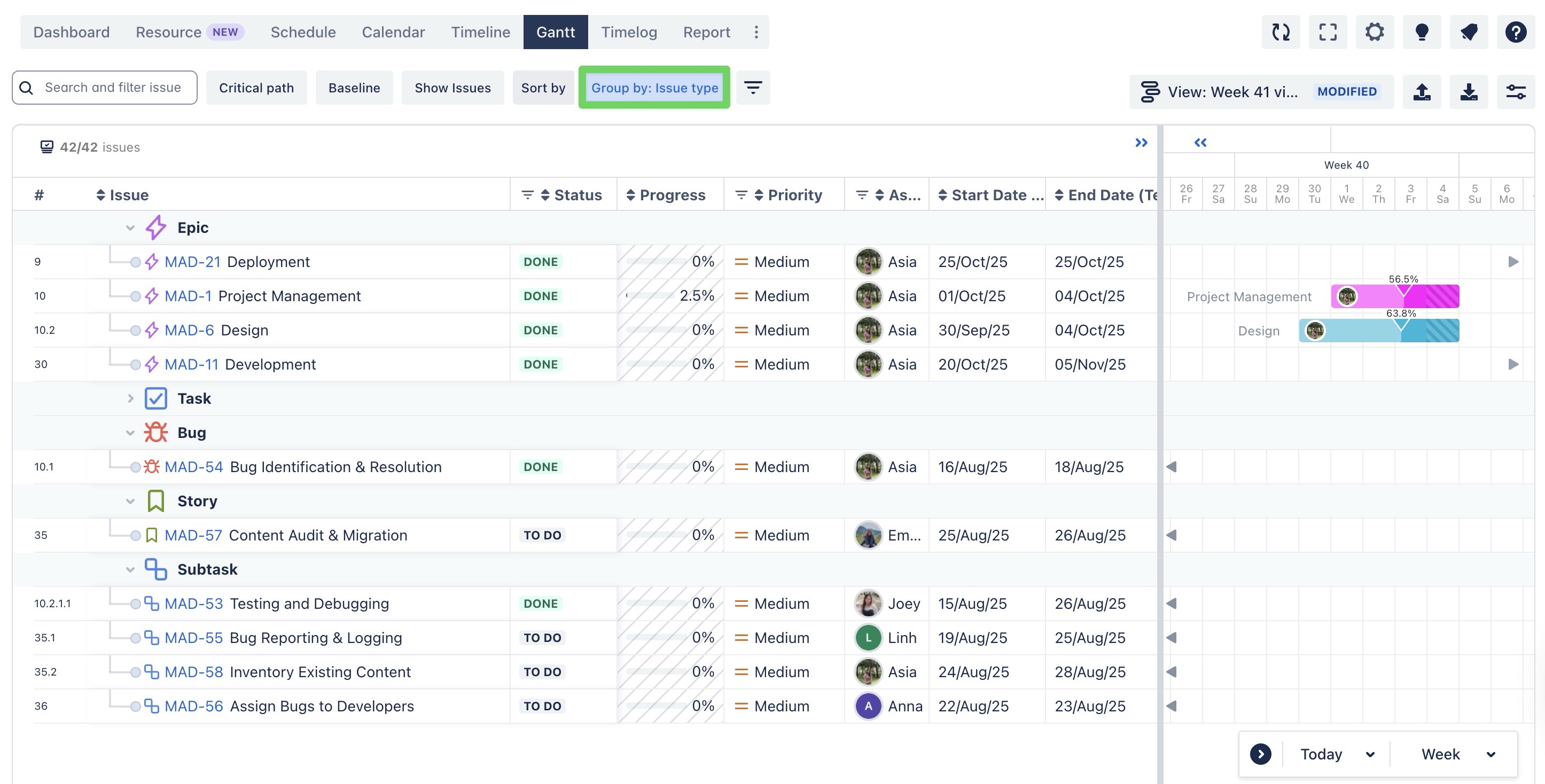The height and width of the screenshot is (784, 1545).
Task: Click the download import icon
Action: pos(1468,92)
